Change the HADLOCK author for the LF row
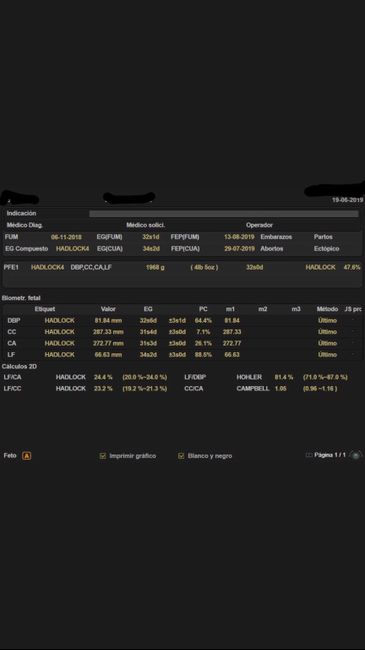This screenshot has width=365, height=650. [x=60, y=354]
